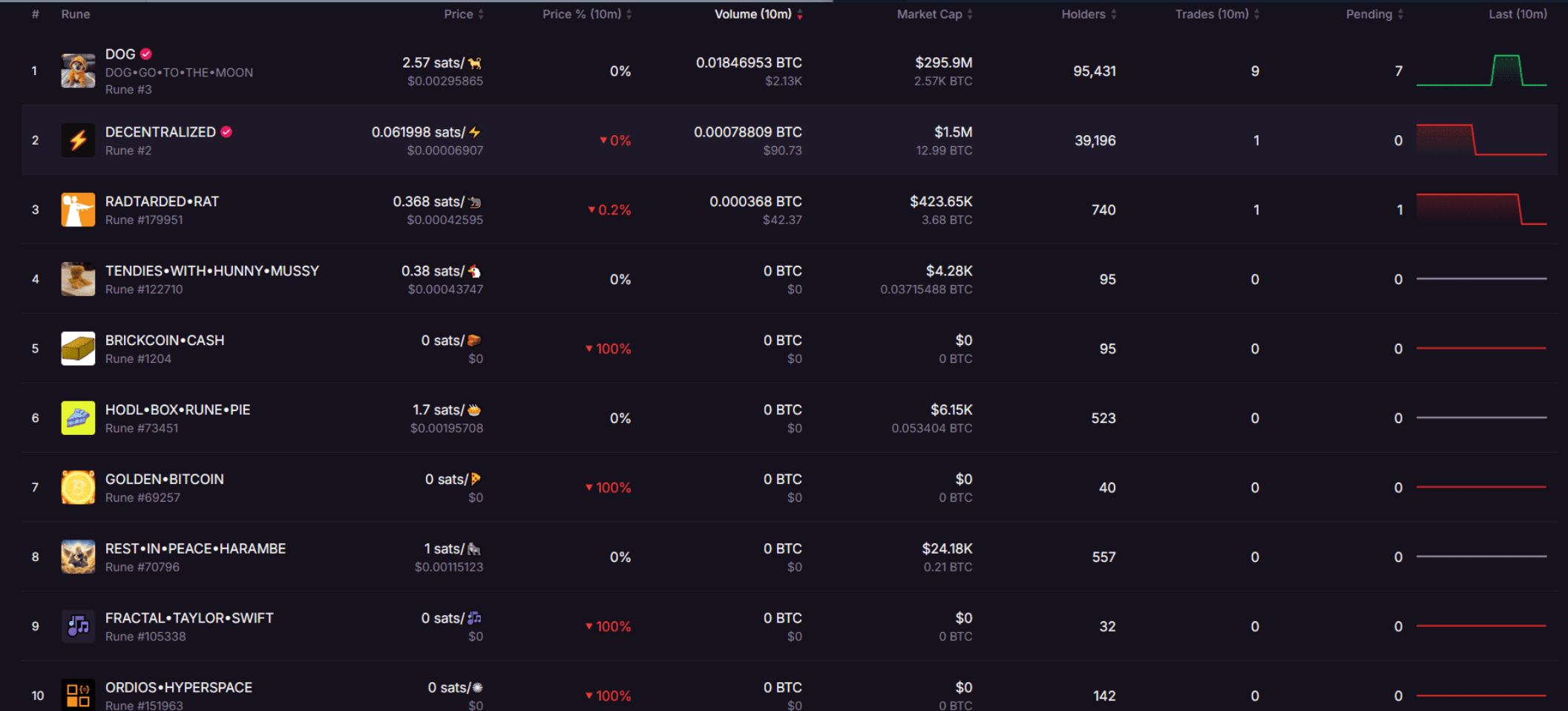Open the DECENTRALIZED rune name link
Screen dimensions: 1568x711
point(160,132)
